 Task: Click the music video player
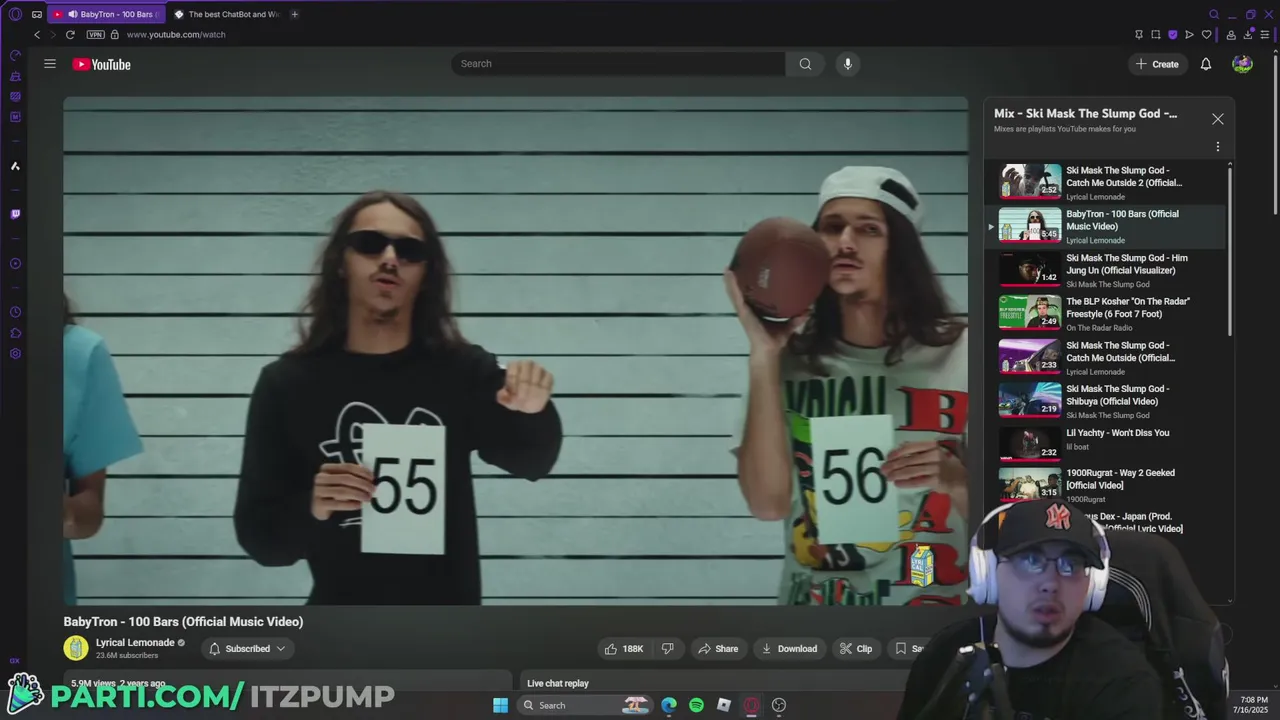click(x=516, y=351)
